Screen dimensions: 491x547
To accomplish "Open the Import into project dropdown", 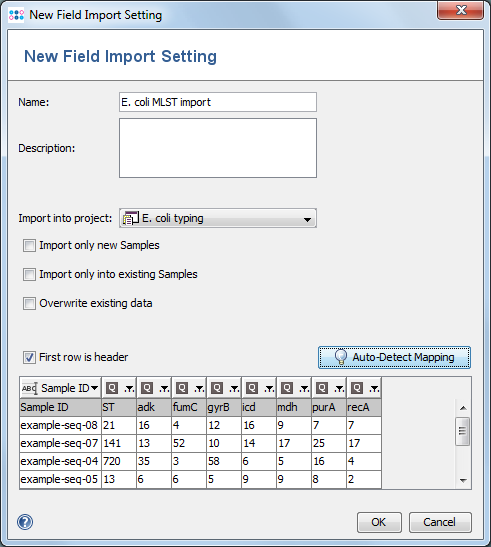I will click(218, 218).
